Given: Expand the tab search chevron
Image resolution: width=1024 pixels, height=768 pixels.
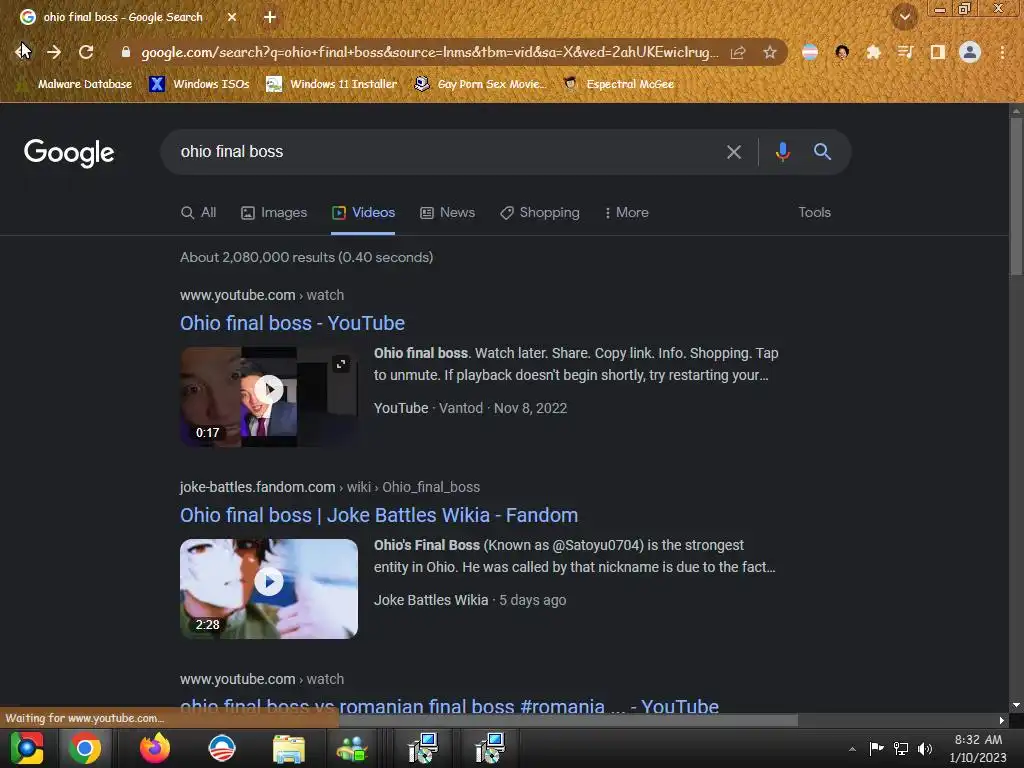Looking at the screenshot, I should (x=905, y=17).
